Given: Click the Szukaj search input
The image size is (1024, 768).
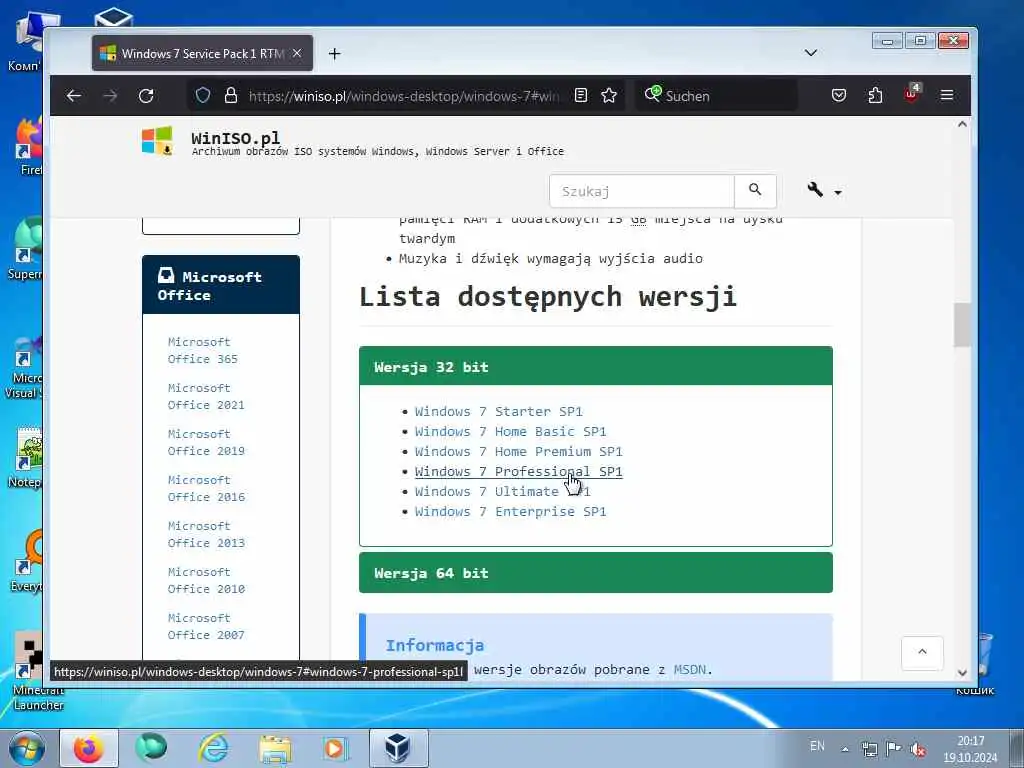Looking at the screenshot, I should coord(642,191).
